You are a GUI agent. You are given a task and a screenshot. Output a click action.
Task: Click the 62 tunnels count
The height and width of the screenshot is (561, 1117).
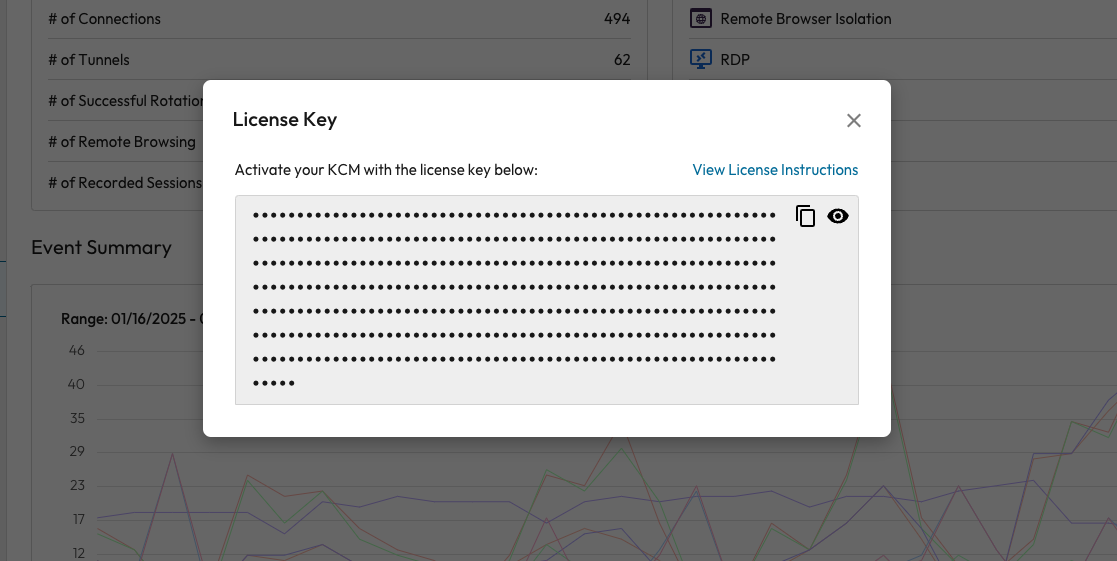point(622,60)
